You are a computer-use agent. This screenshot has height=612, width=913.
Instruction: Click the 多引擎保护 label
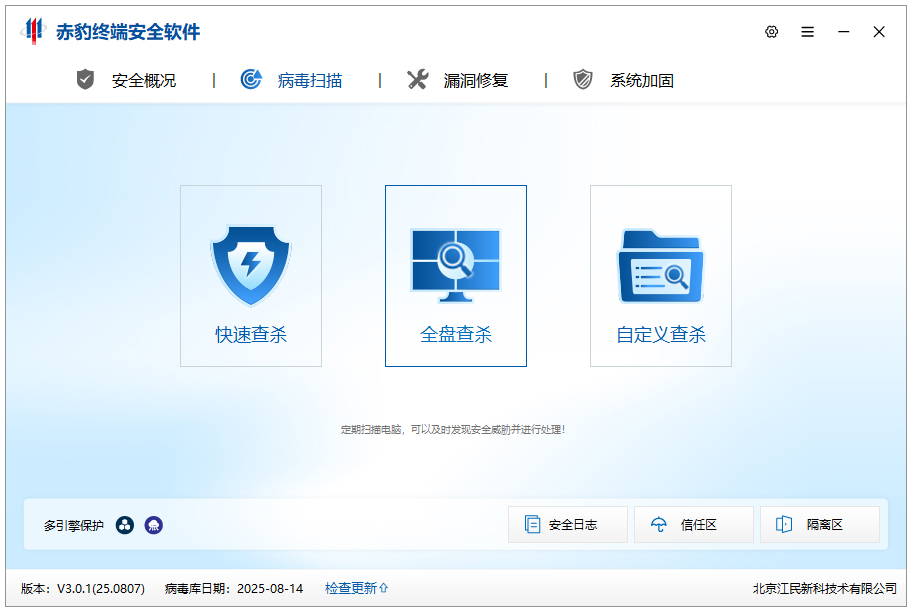(73, 526)
